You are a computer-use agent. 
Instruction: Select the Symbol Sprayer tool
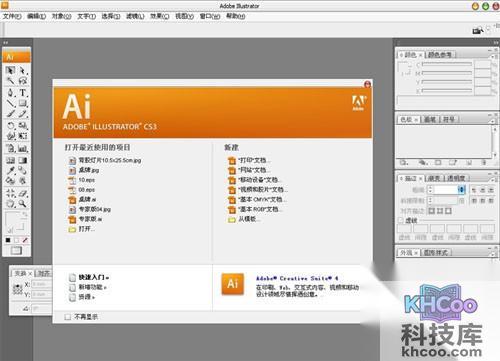[10, 148]
